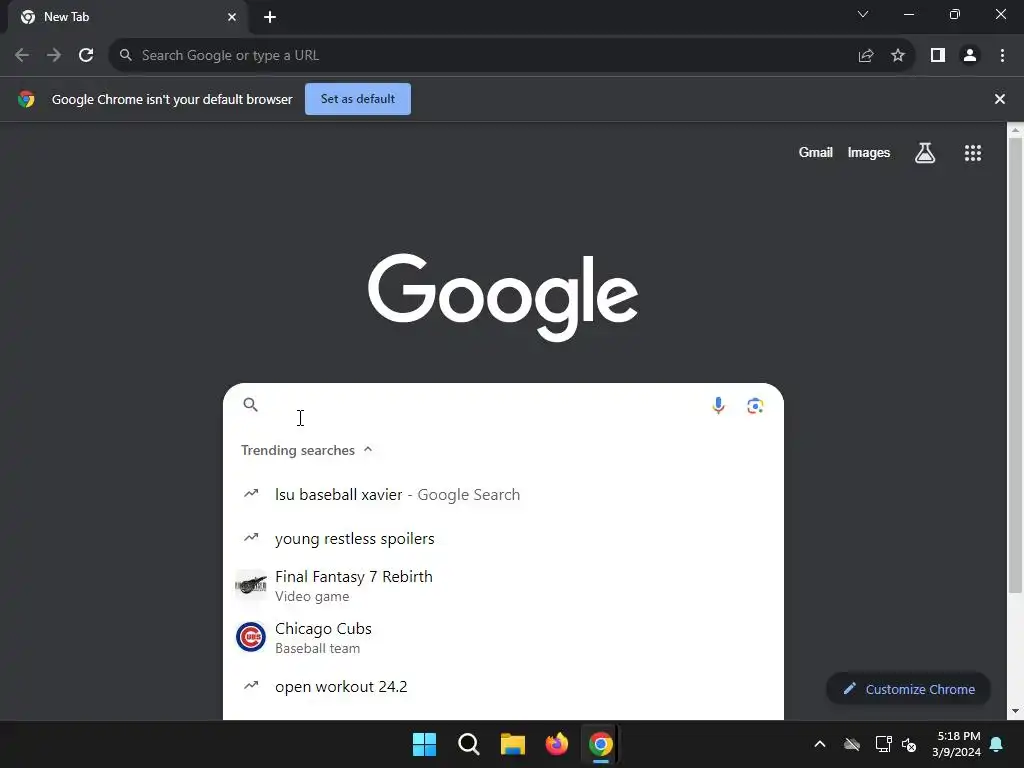
Task: Open the Google apps grid
Action: tap(972, 153)
